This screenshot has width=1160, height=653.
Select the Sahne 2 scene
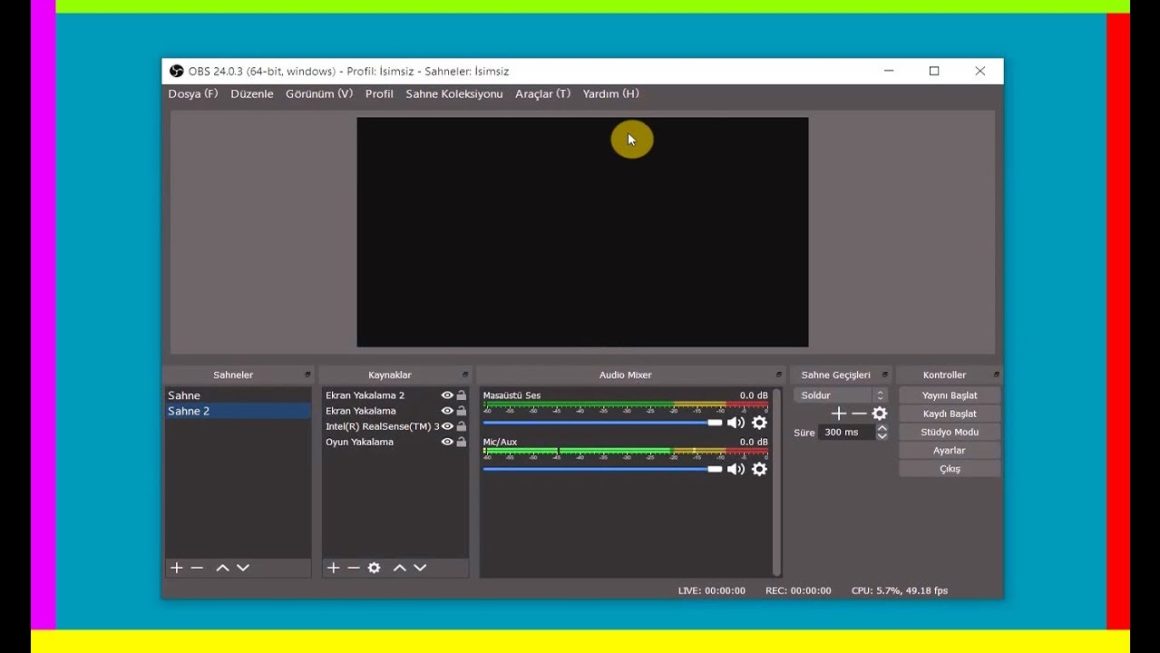pos(237,411)
